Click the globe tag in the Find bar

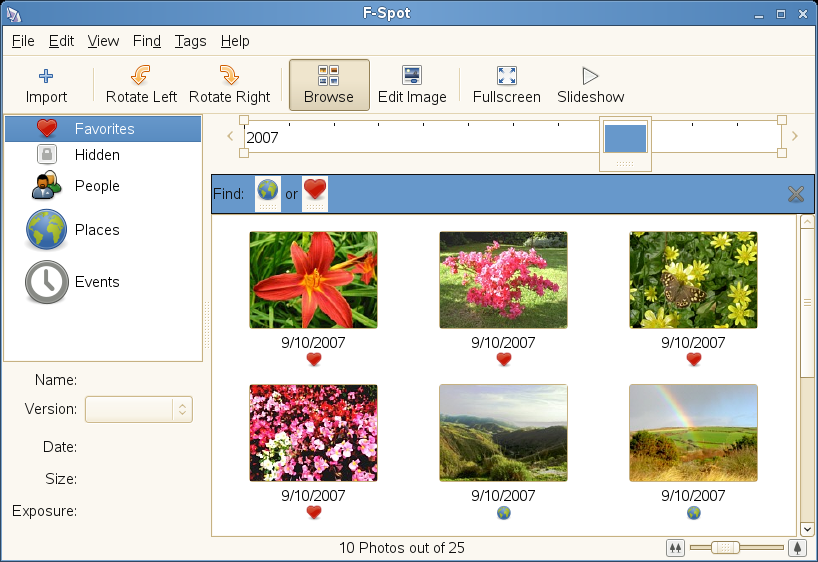pyautogui.click(x=268, y=194)
